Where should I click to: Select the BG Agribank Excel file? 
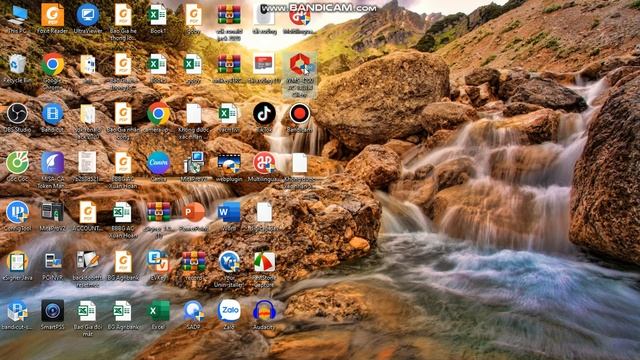tap(123, 315)
